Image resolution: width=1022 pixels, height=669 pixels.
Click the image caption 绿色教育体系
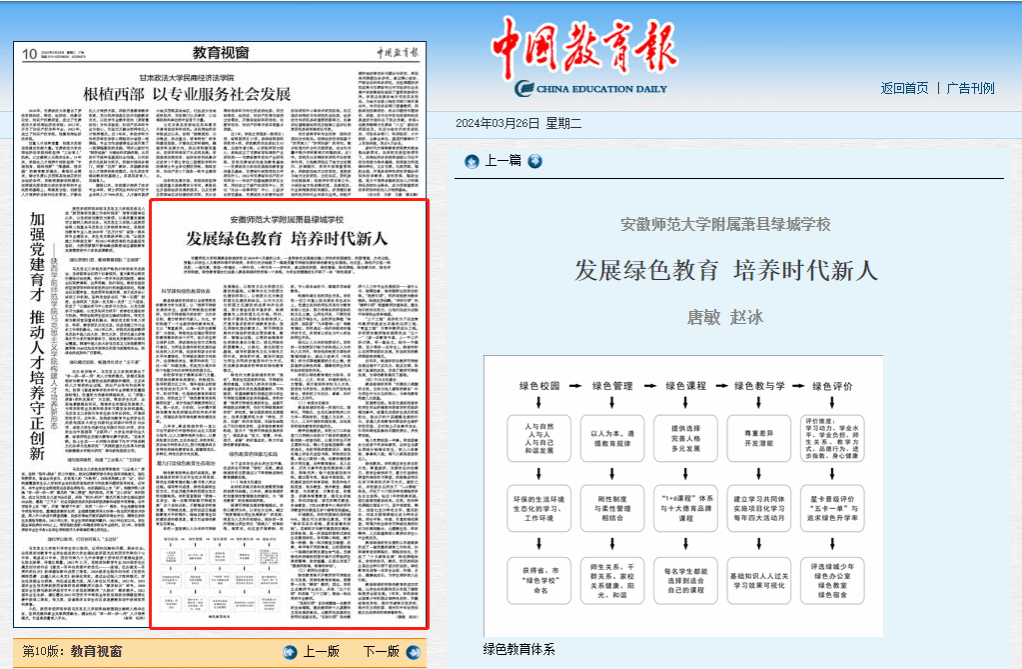[x=519, y=649]
